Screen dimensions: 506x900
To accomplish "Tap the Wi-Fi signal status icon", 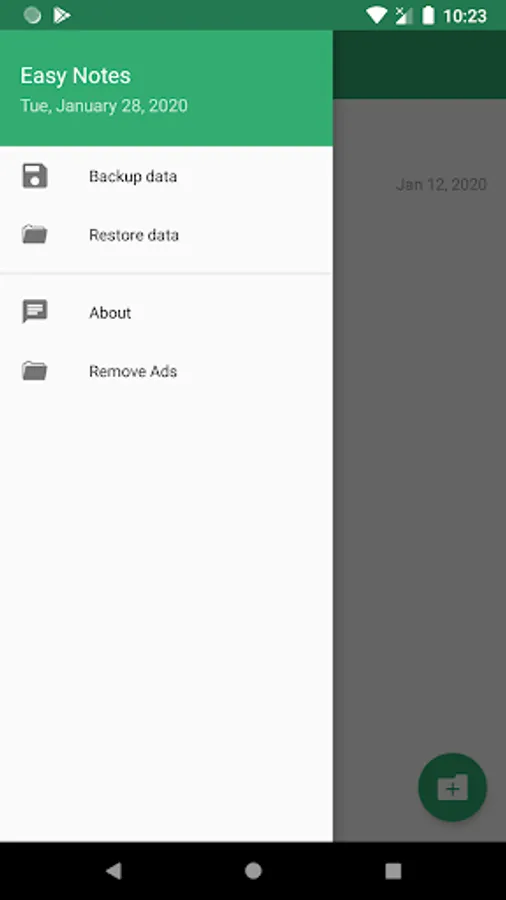I will coord(376,15).
